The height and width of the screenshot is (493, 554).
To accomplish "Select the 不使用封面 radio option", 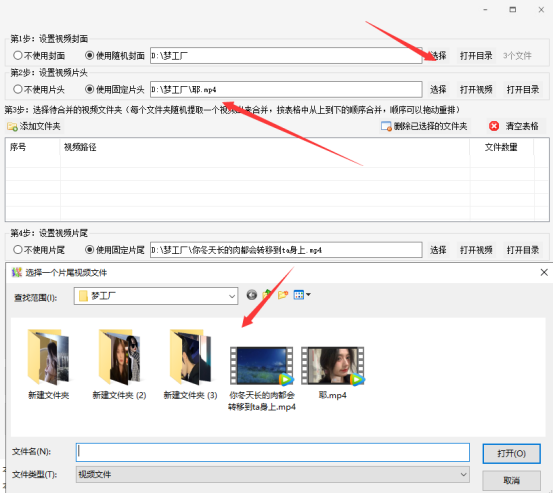I will tap(39, 55).
